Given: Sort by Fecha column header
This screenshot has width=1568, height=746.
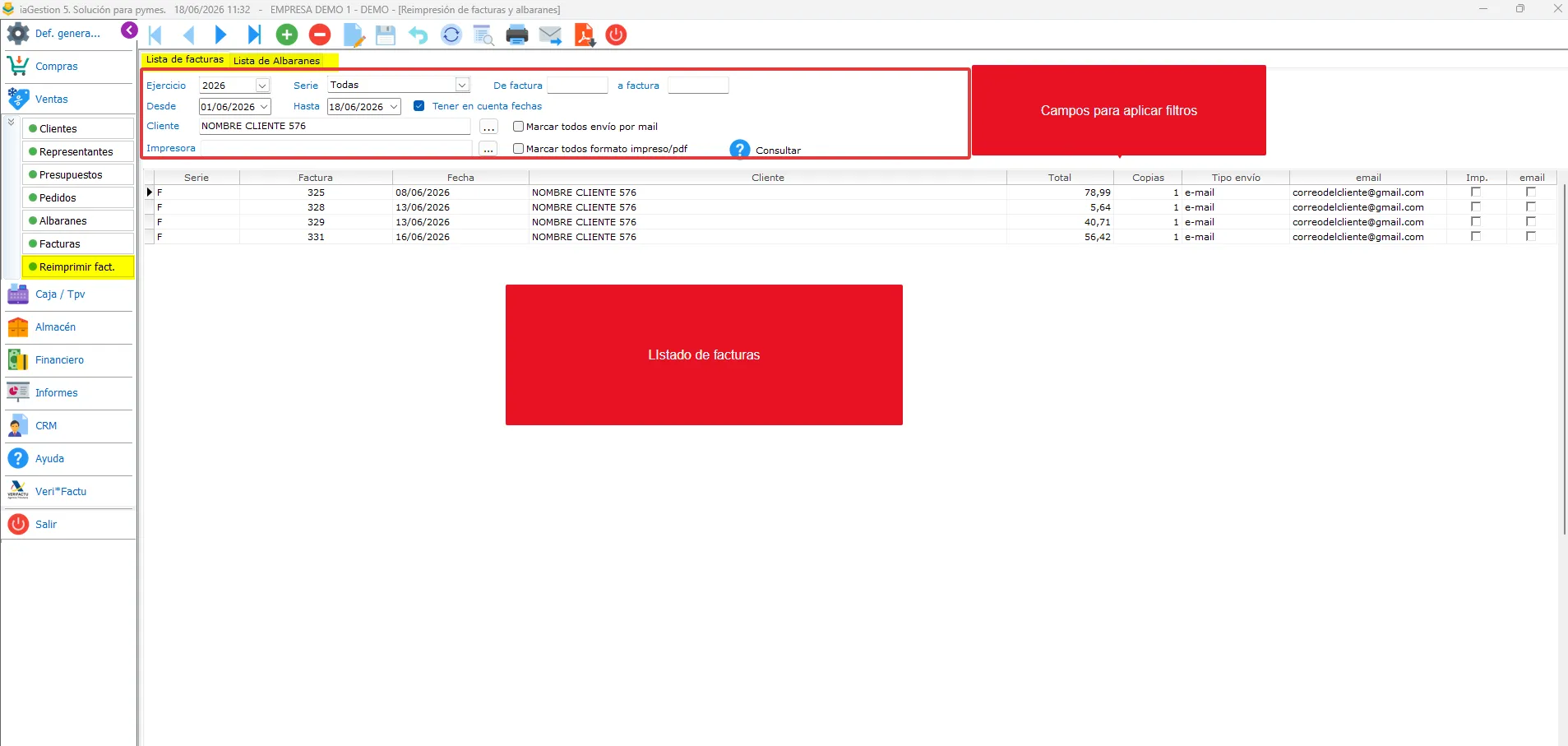Looking at the screenshot, I should pos(460,177).
